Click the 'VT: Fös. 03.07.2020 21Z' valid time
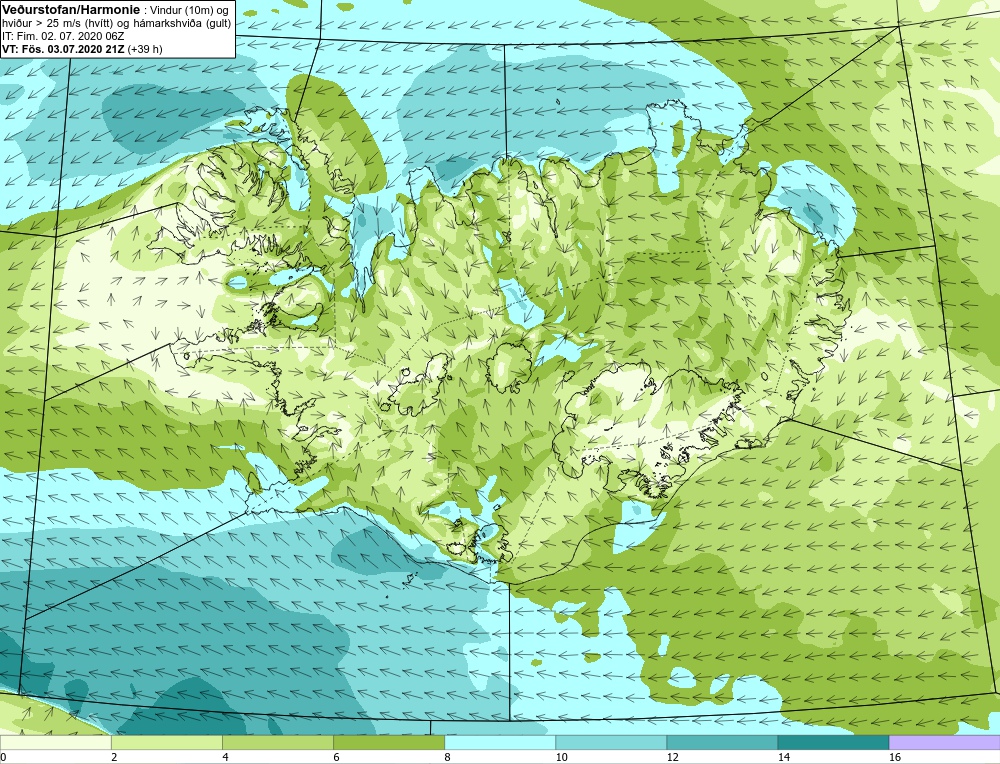 pyautogui.click(x=63, y=49)
